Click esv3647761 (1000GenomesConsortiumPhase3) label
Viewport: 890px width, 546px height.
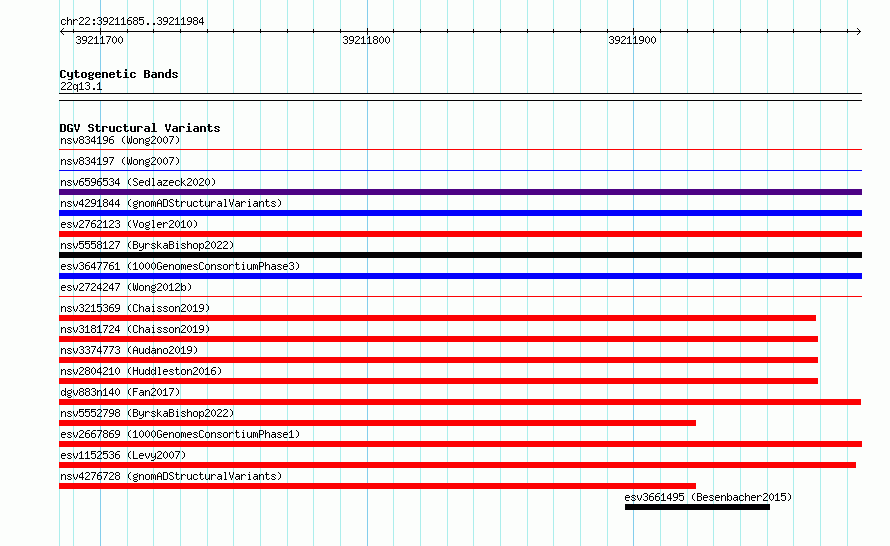180,266
